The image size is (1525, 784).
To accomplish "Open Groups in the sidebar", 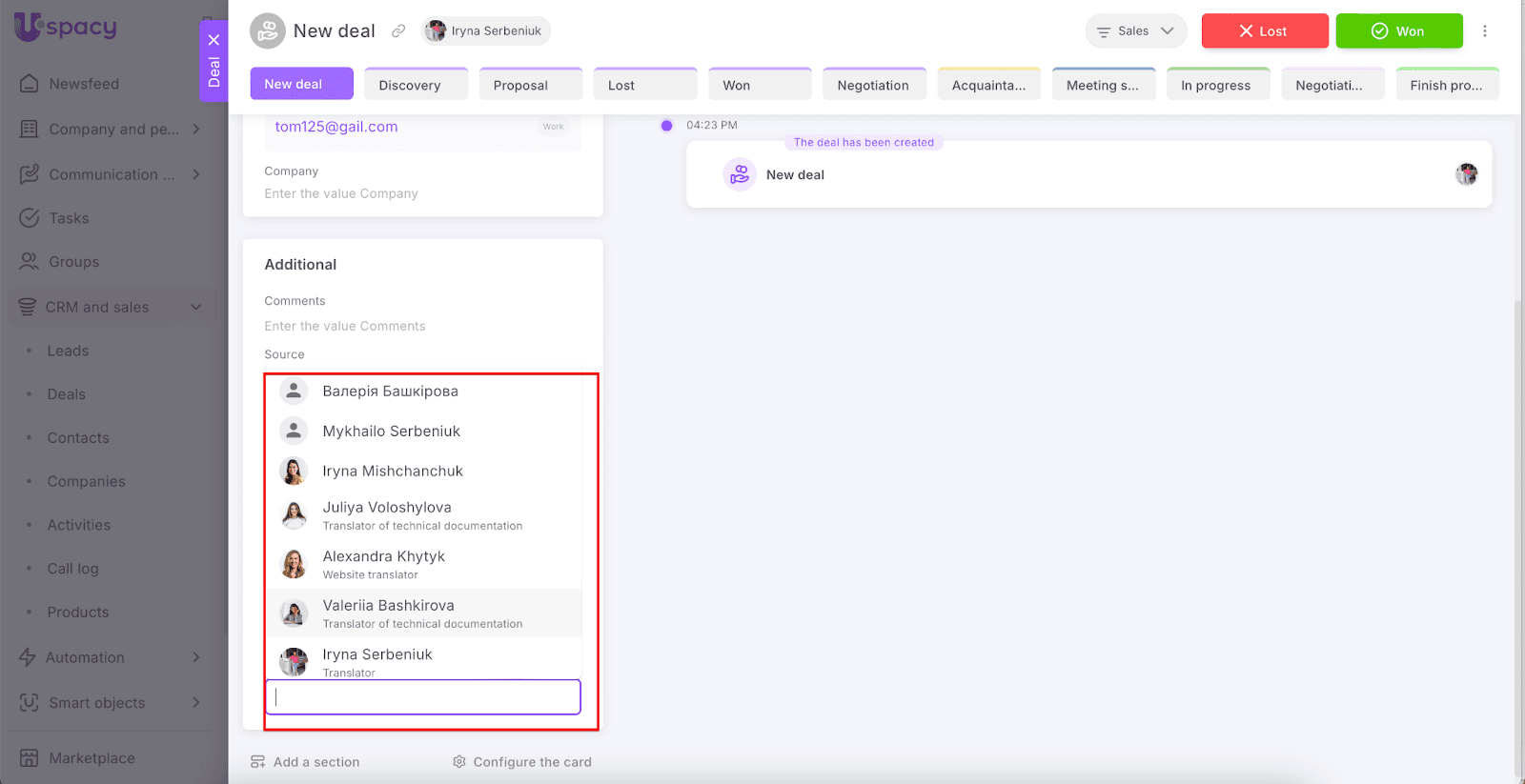I will click(73, 262).
